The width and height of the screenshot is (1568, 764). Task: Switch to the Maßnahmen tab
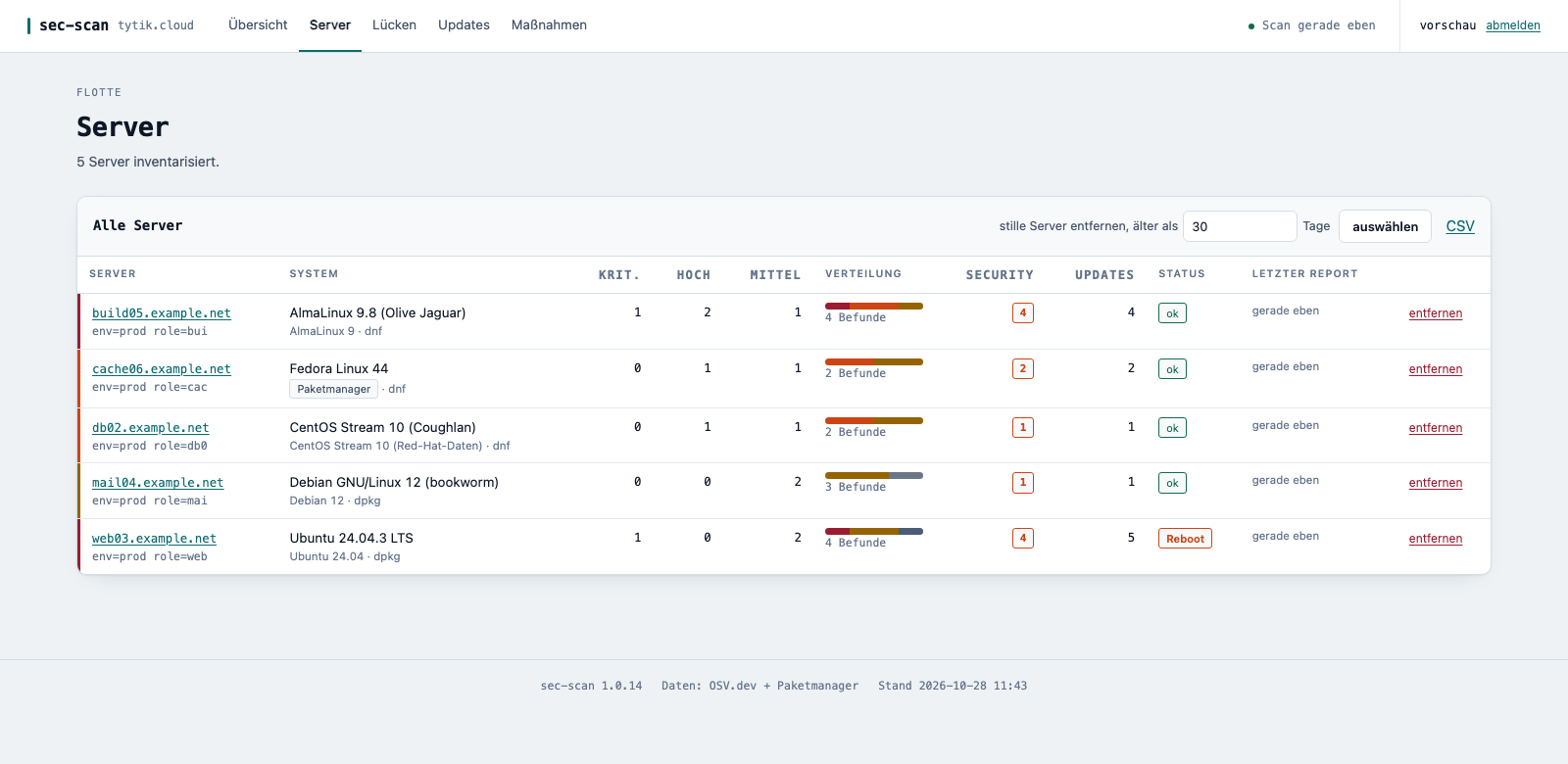549,25
